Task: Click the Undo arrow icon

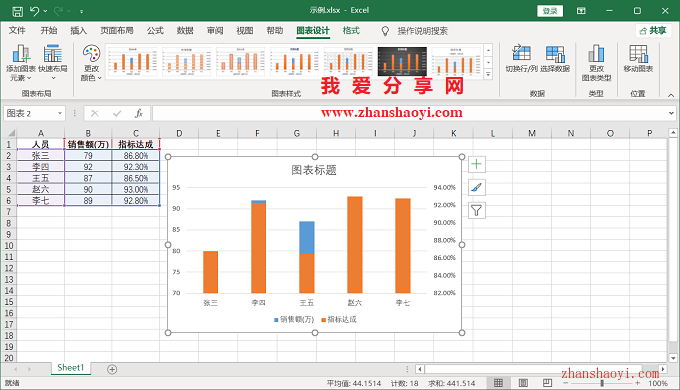Action: (x=35, y=11)
